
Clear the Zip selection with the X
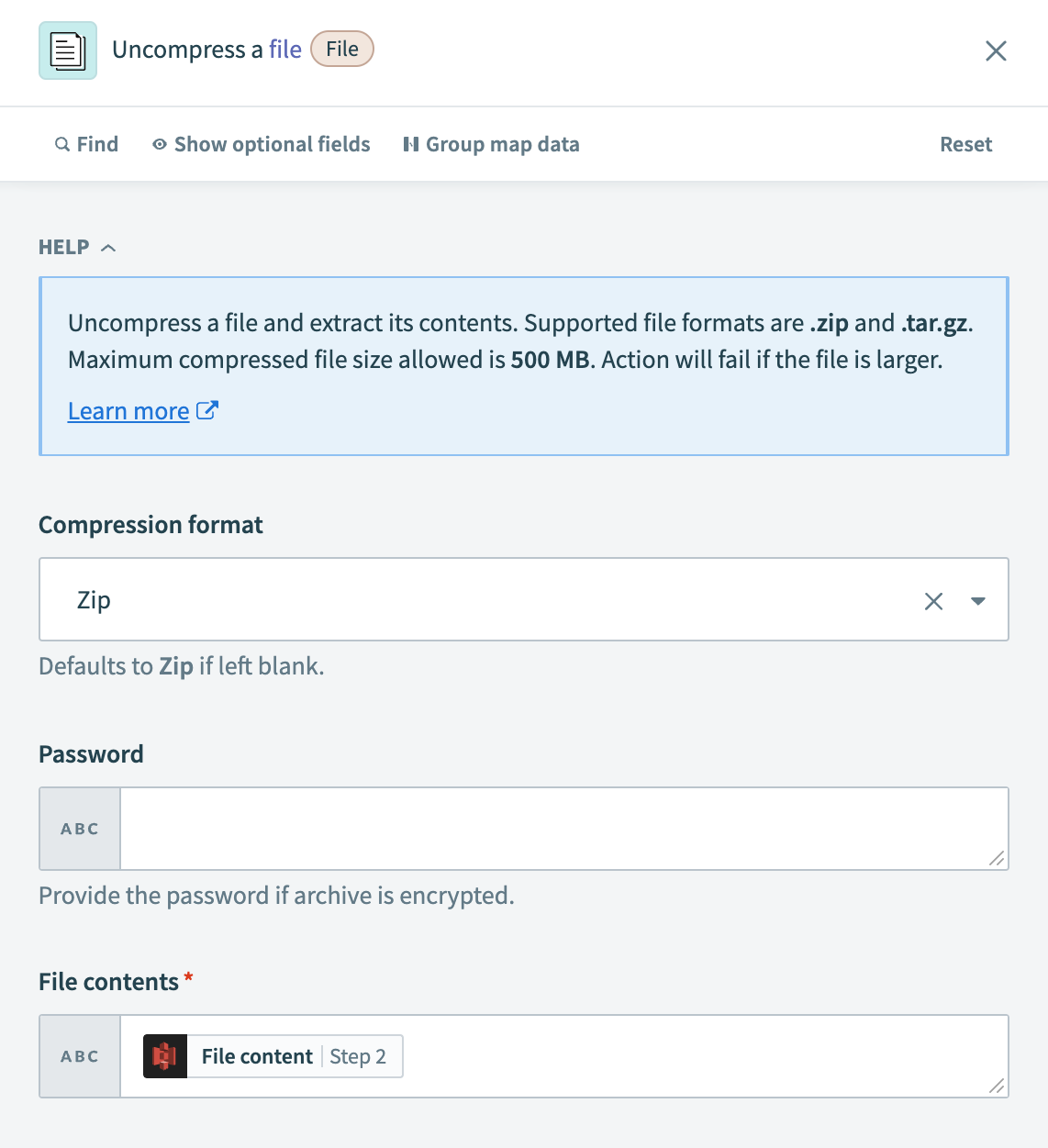click(x=933, y=600)
